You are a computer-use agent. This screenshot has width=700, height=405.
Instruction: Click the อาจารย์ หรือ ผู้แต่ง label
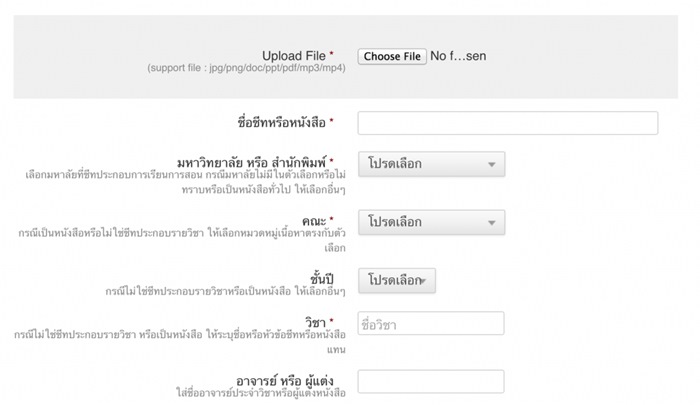(285, 381)
